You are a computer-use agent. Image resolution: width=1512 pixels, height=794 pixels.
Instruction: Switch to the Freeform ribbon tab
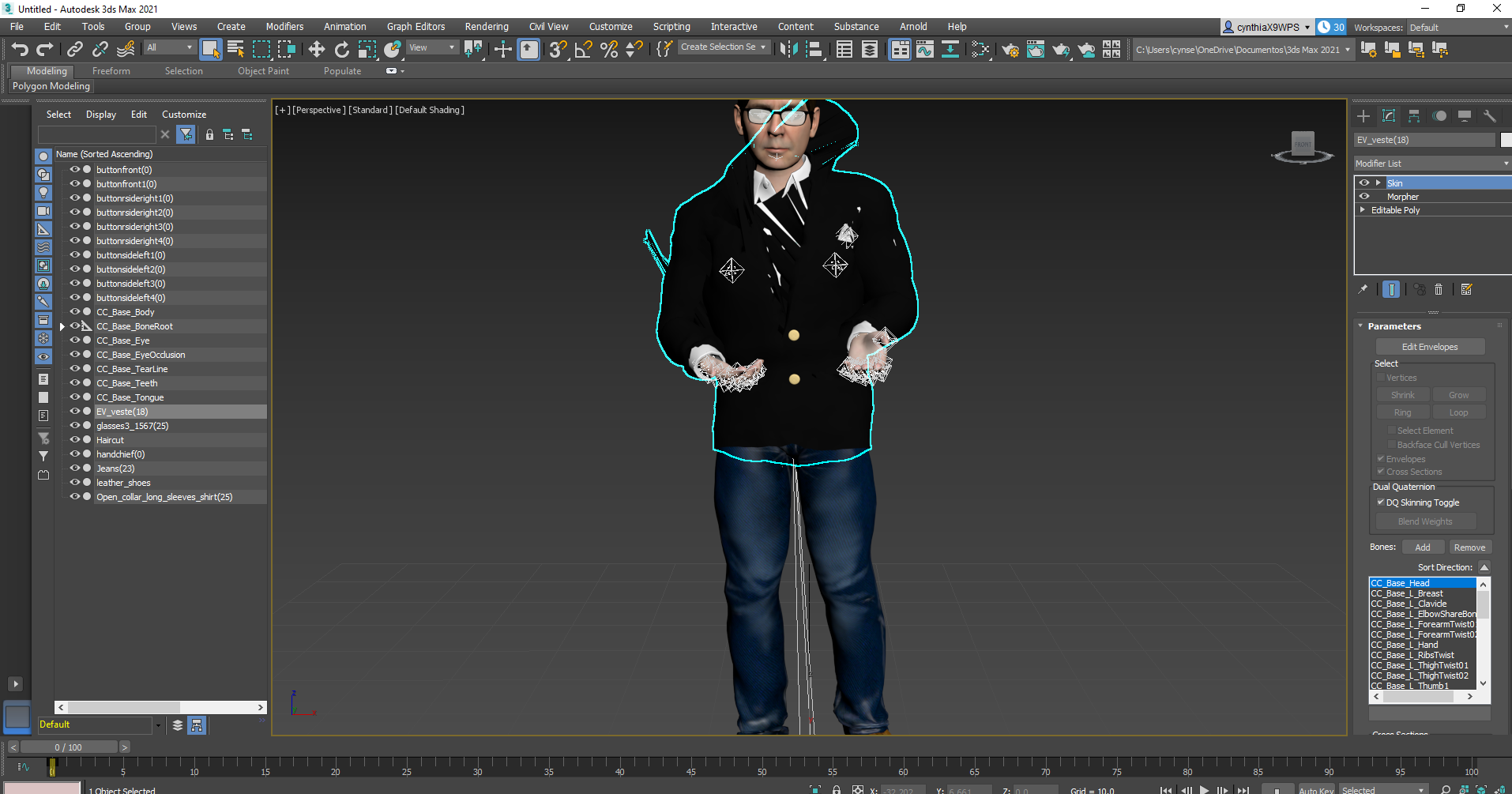(111, 71)
